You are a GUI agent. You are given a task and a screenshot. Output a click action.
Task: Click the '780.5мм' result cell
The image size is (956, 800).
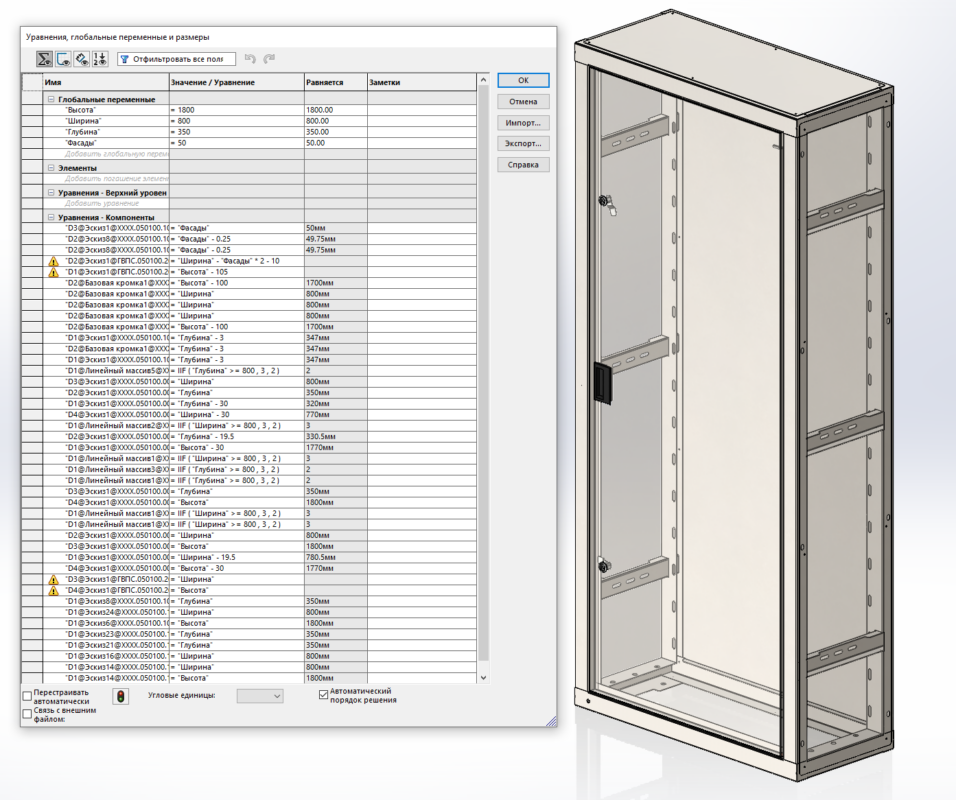(336, 557)
